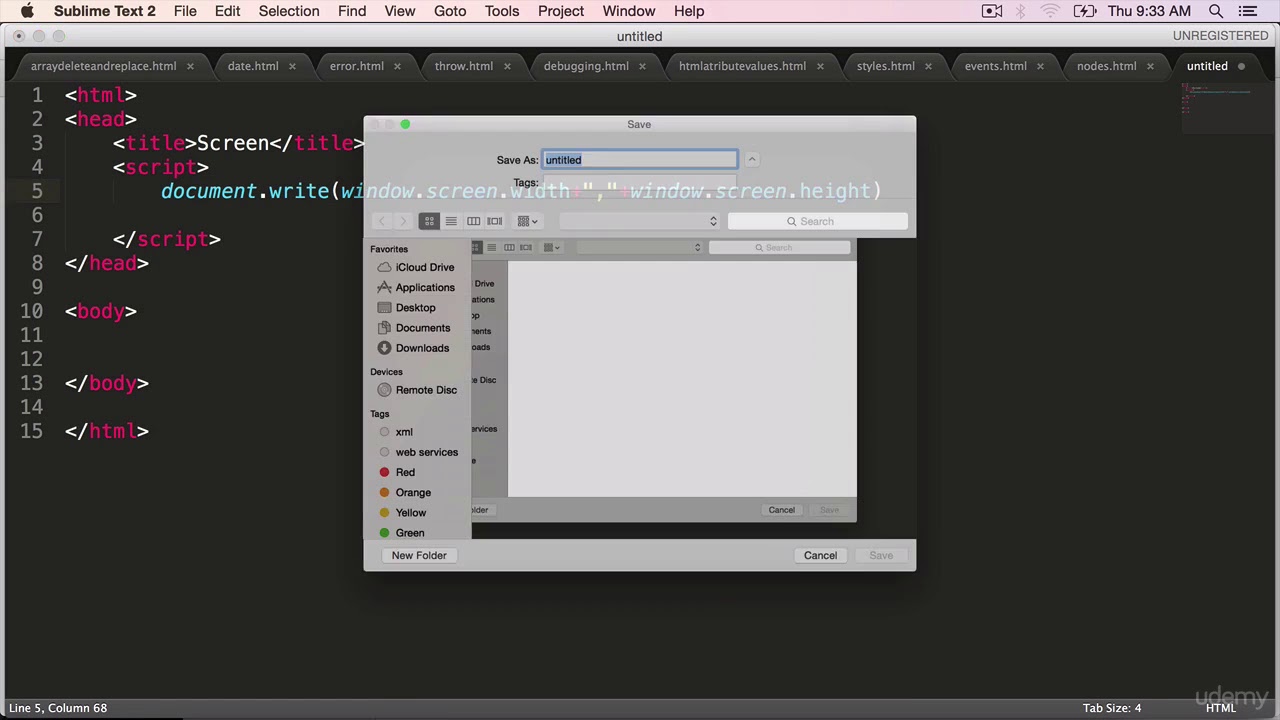Open the item arrangement dropdown in Save dialog

527,221
